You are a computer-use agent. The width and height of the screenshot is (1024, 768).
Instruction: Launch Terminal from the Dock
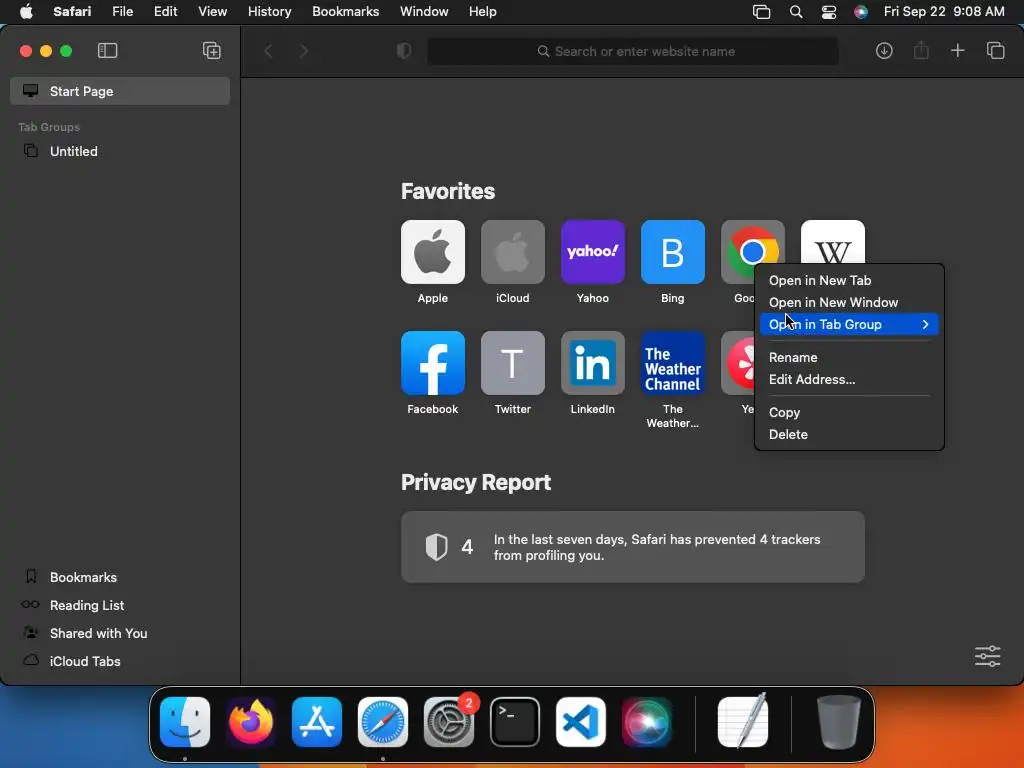click(x=515, y=722)
